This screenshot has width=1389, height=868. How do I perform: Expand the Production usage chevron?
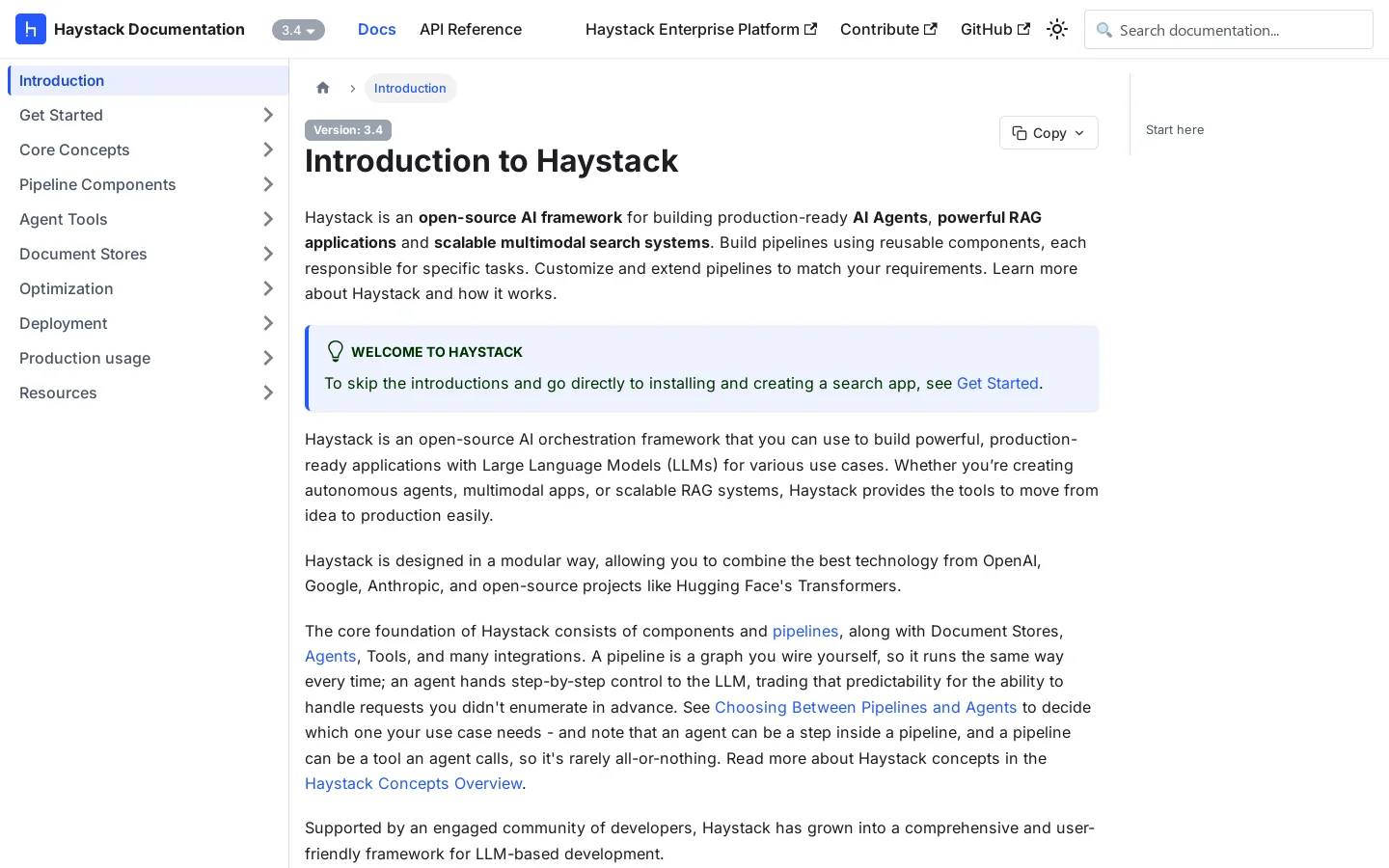[268, 358]
